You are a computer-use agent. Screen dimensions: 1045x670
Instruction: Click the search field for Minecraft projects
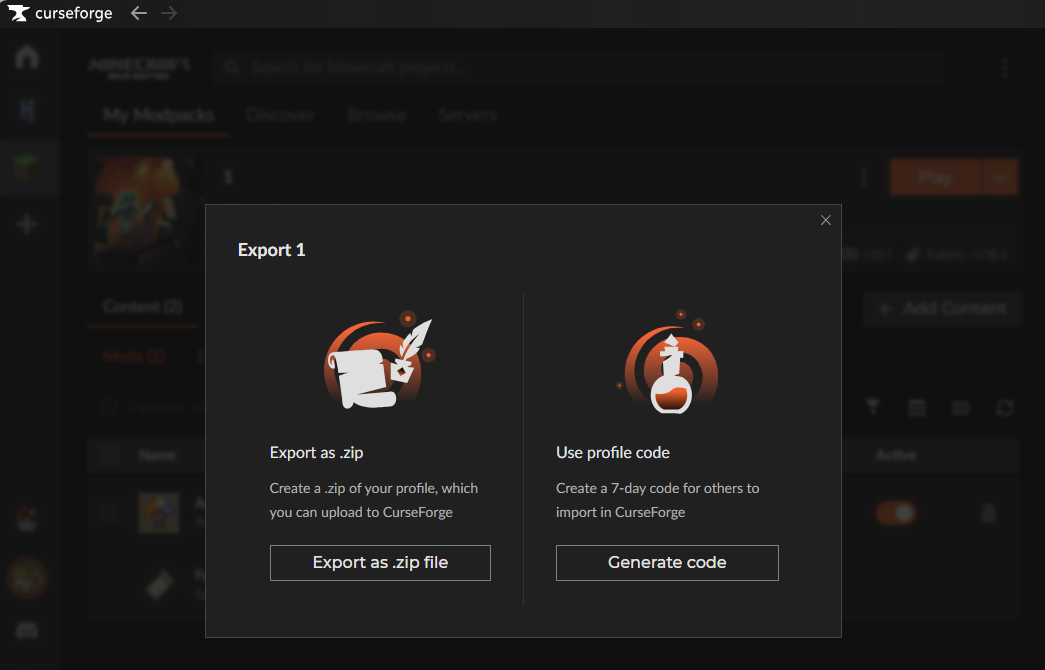tap(578, 67)
